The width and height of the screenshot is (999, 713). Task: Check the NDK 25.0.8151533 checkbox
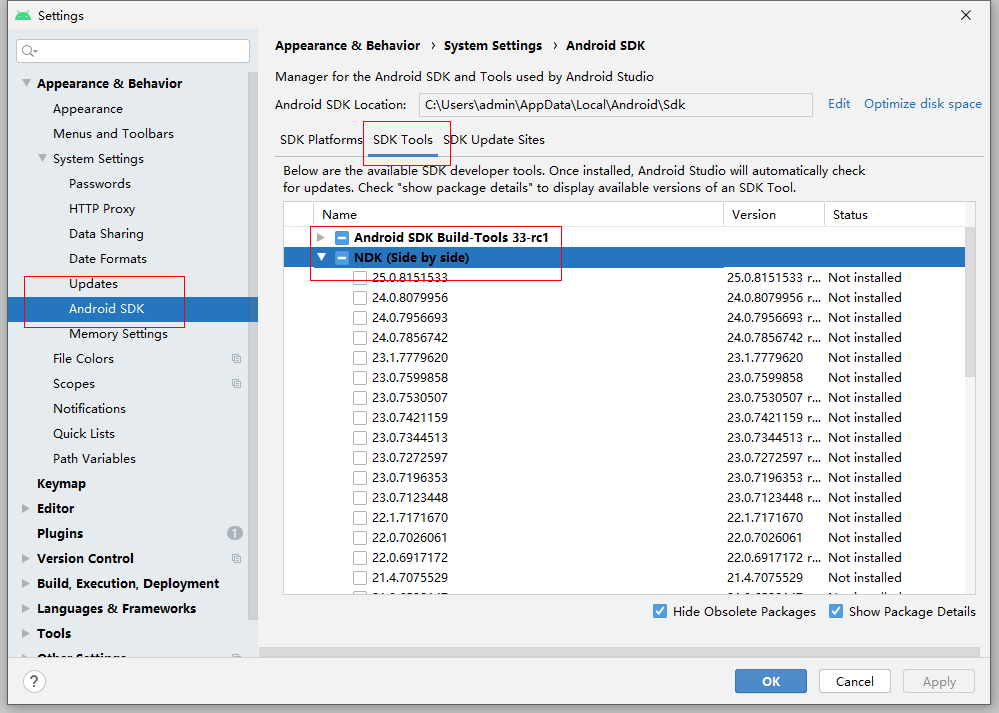tap(360, 278)
